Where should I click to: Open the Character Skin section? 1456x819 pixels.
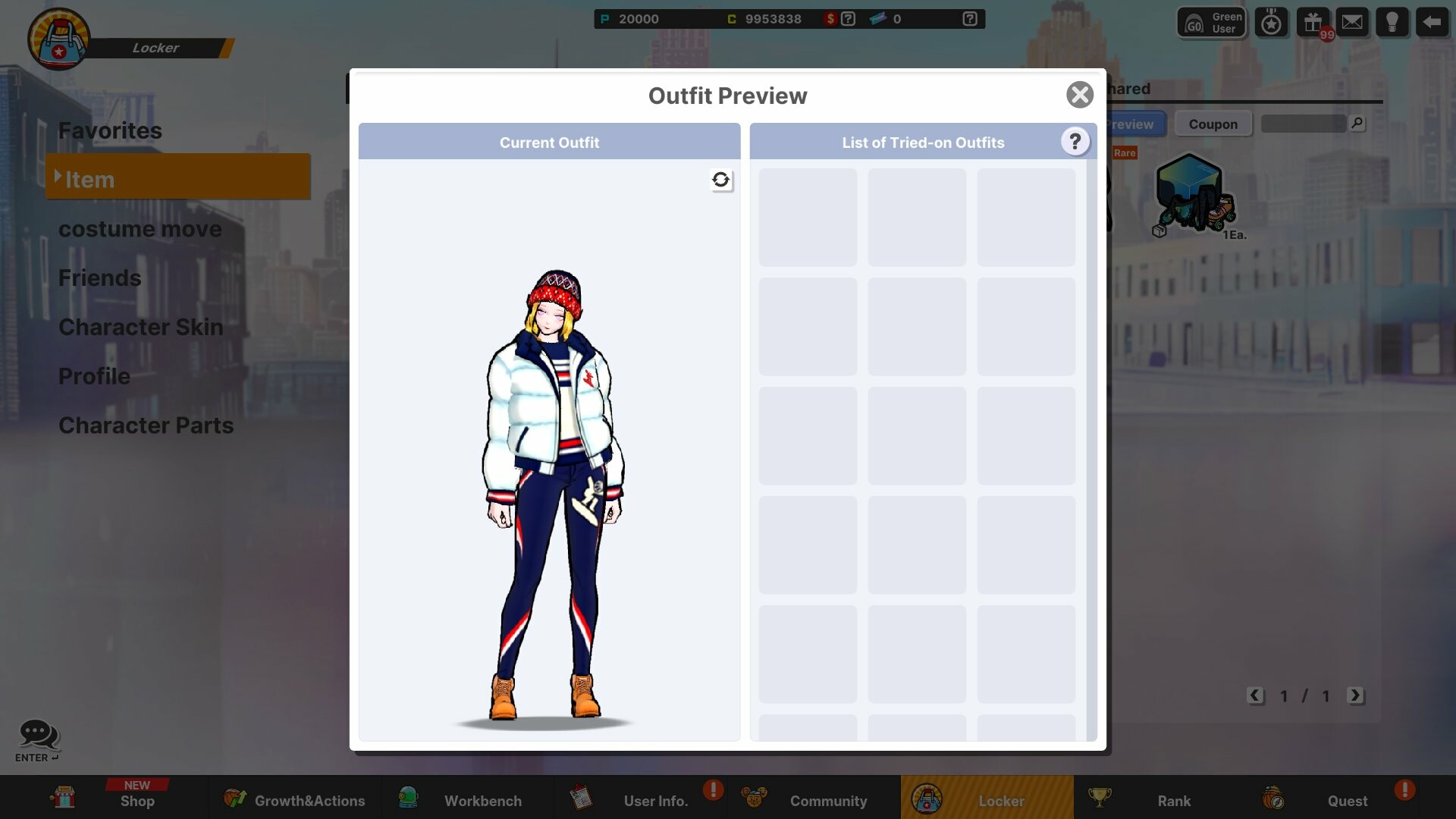tap(141, 327)
